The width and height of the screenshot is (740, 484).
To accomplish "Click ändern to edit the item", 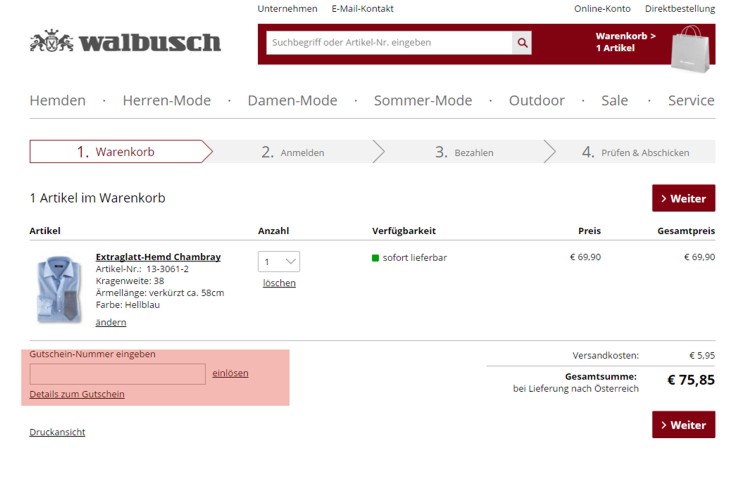I will [x=111, y=322].
